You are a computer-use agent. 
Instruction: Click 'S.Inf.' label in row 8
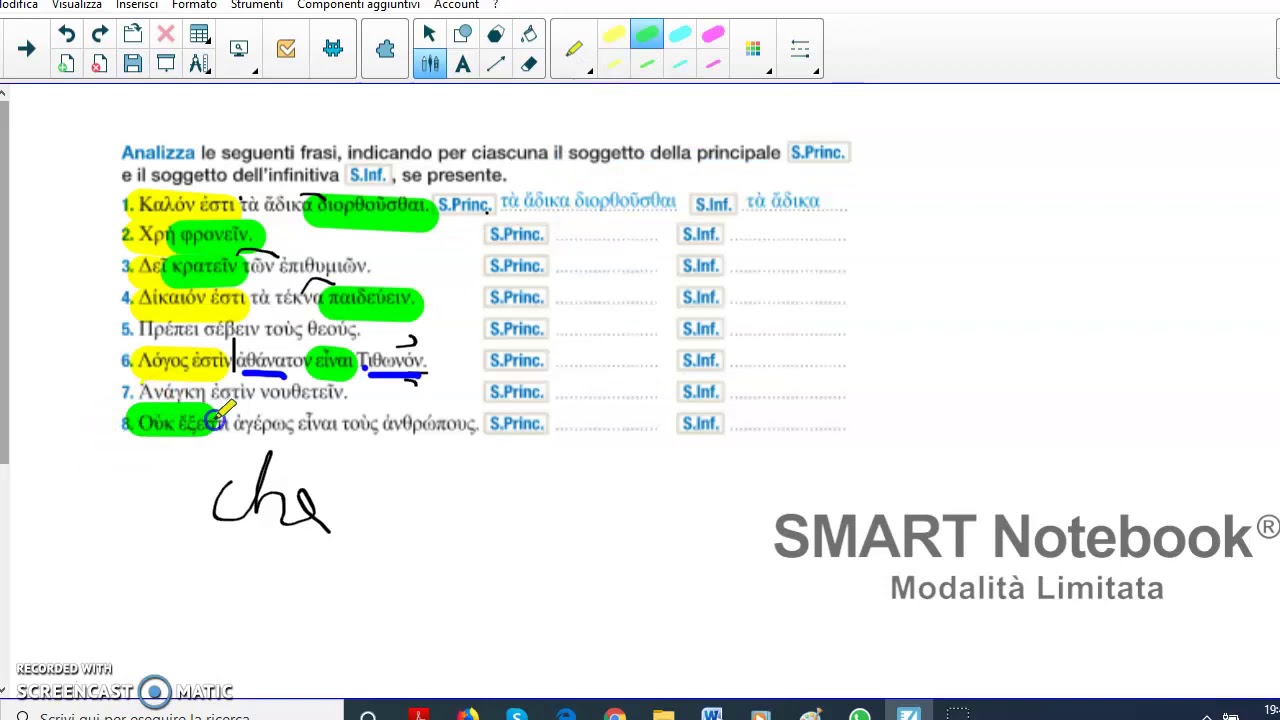point(700,424)
